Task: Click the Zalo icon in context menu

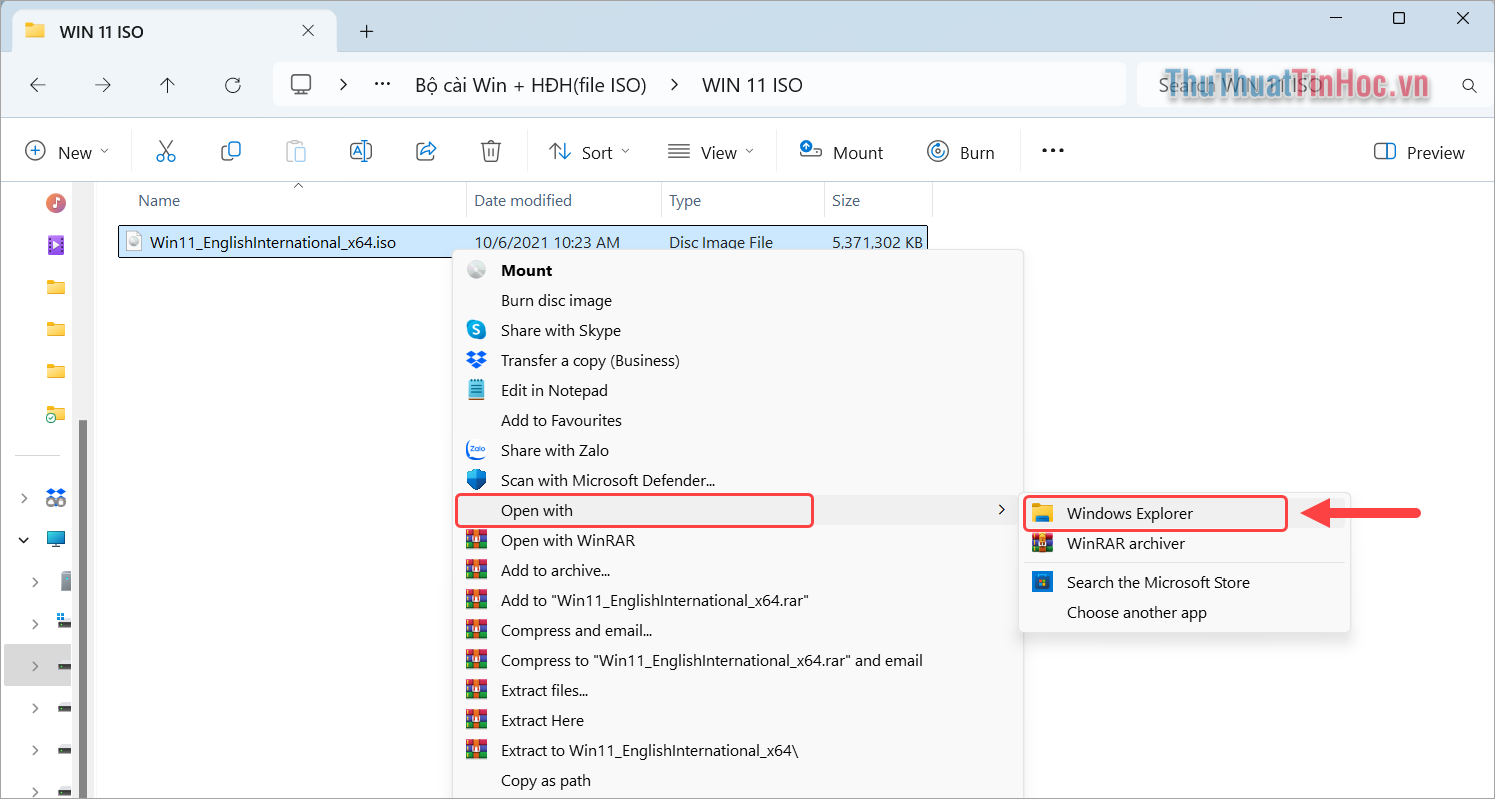Action: 476,450
